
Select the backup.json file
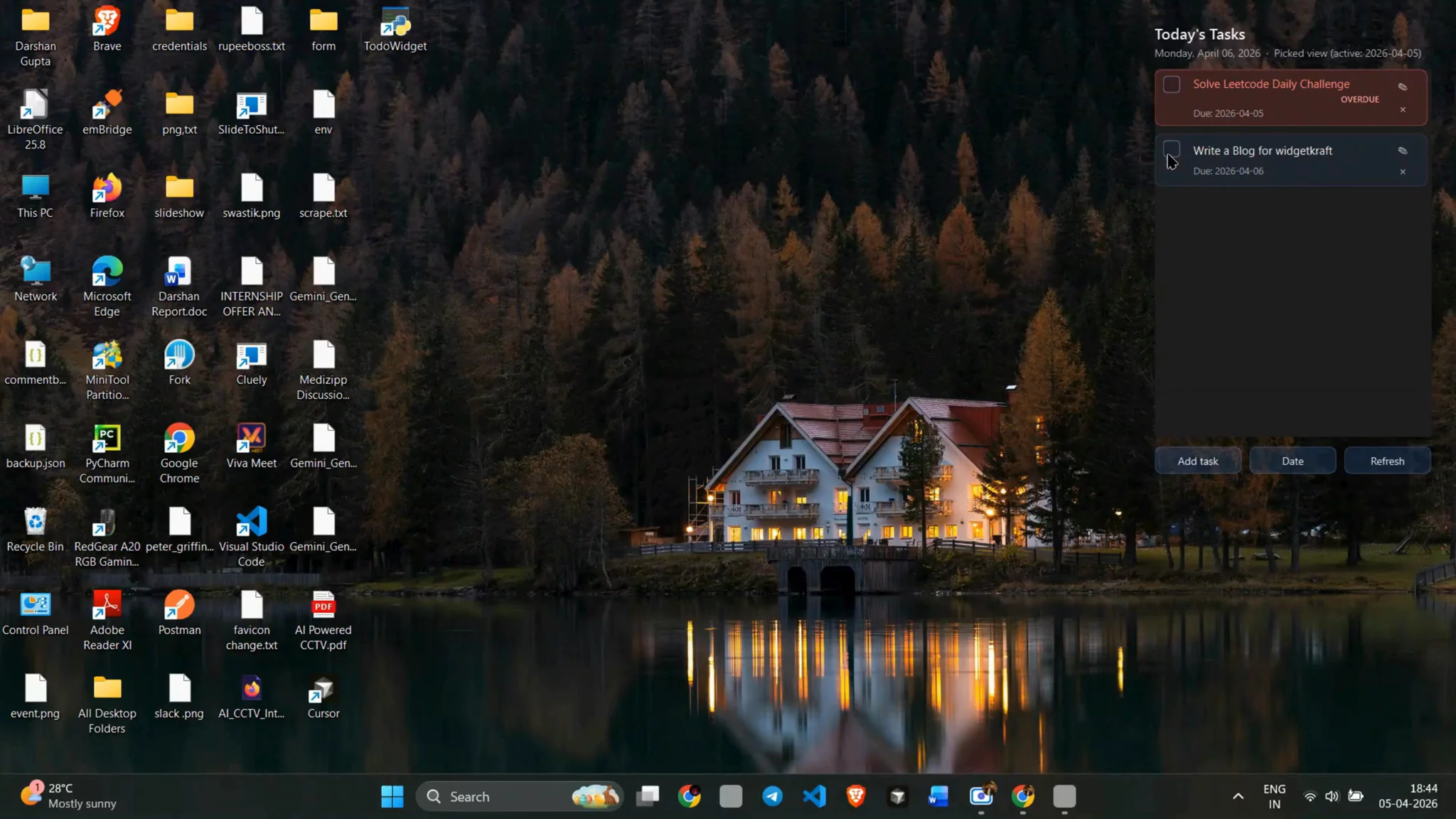[x=36, y=447]
